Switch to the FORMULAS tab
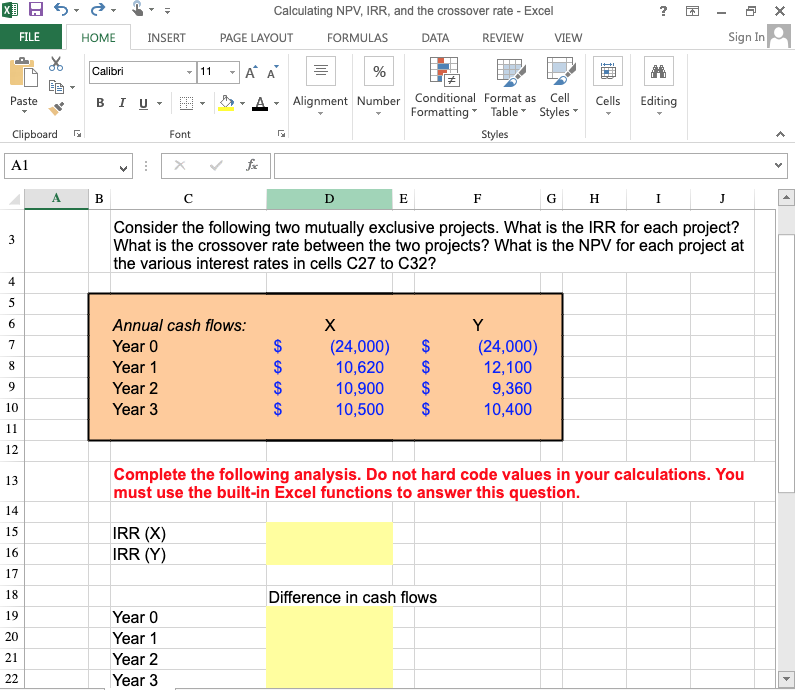 pos(357,38)
